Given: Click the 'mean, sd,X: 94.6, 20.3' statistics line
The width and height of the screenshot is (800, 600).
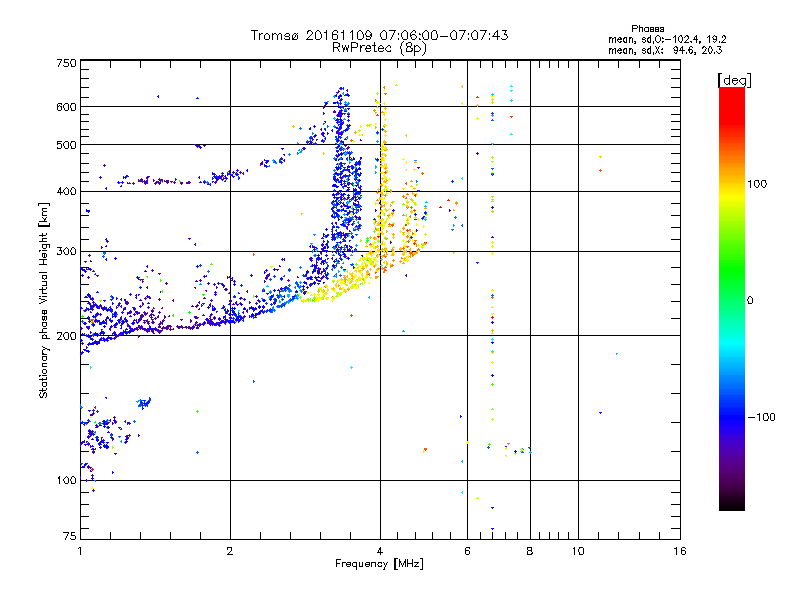Looking at the screenshot, I should (665, 50).
